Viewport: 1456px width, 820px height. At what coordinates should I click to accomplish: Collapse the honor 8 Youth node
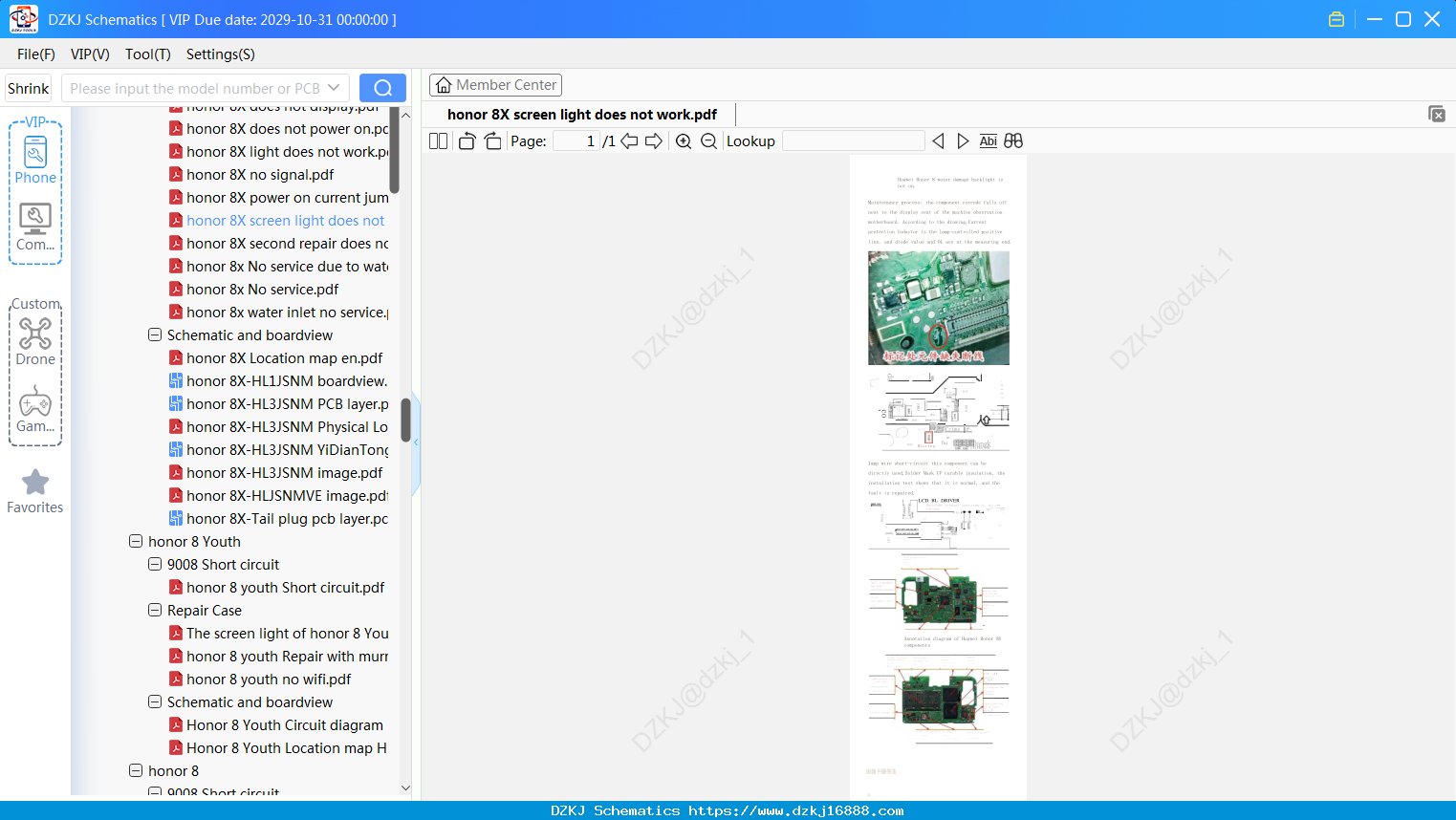tap(136, 542)
